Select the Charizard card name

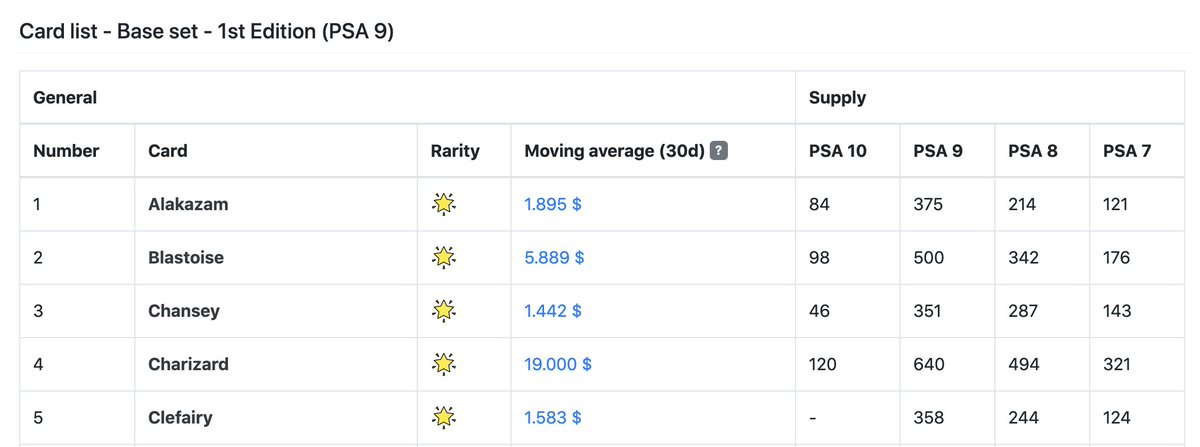[x=188, y=364]
